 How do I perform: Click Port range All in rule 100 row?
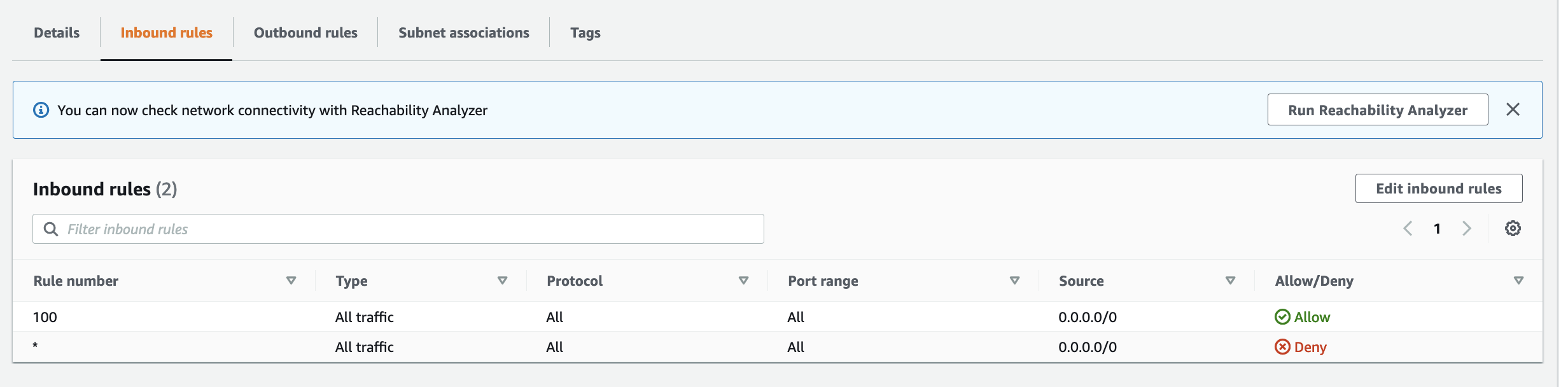pyautogui.click(x=795, y=317)
